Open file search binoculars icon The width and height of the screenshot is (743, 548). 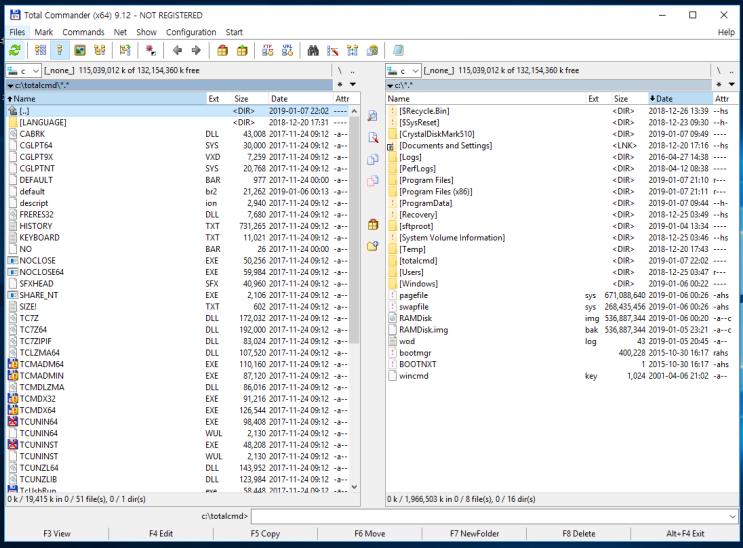point(313,50)
